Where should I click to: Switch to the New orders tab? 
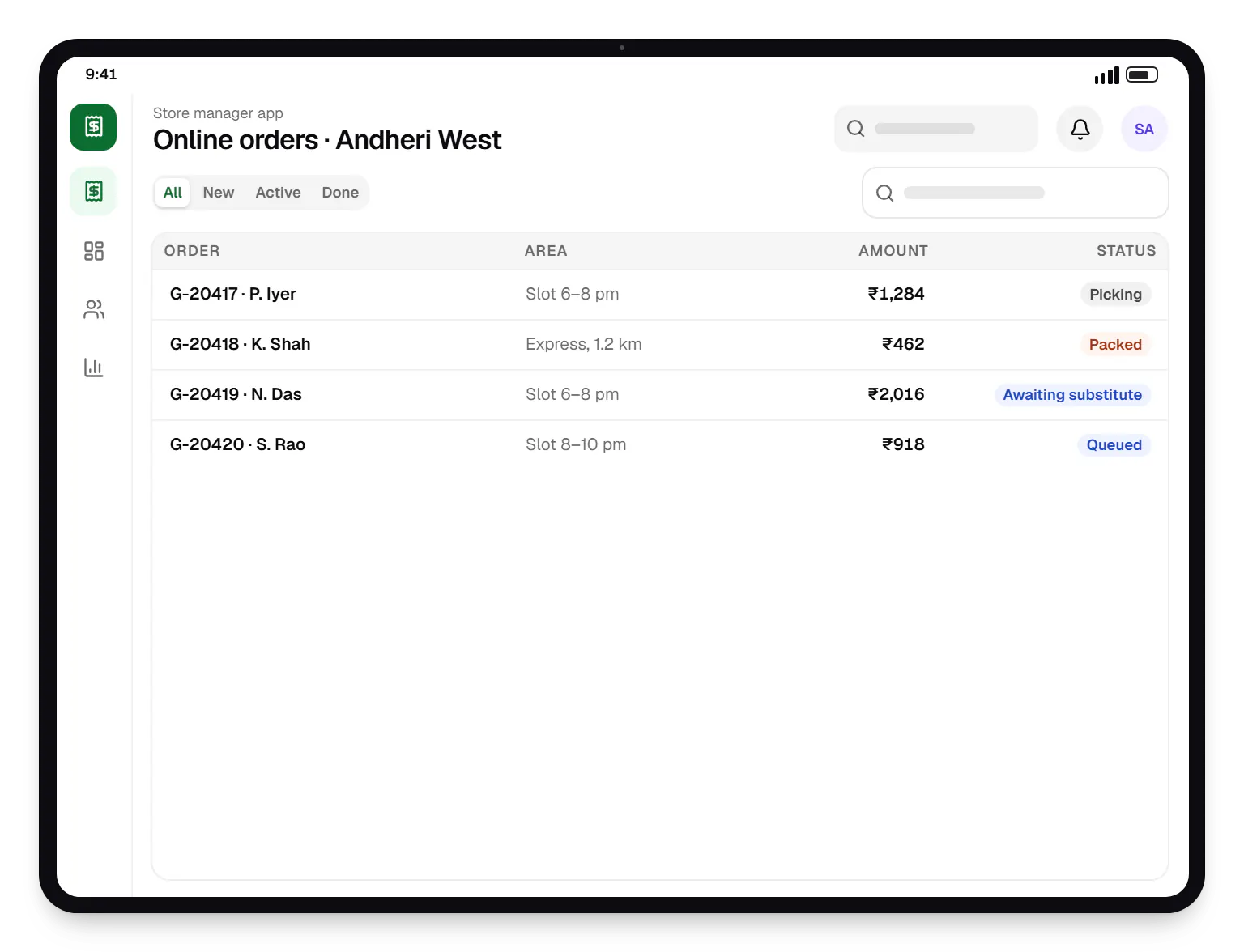click(x=219, y=193)
